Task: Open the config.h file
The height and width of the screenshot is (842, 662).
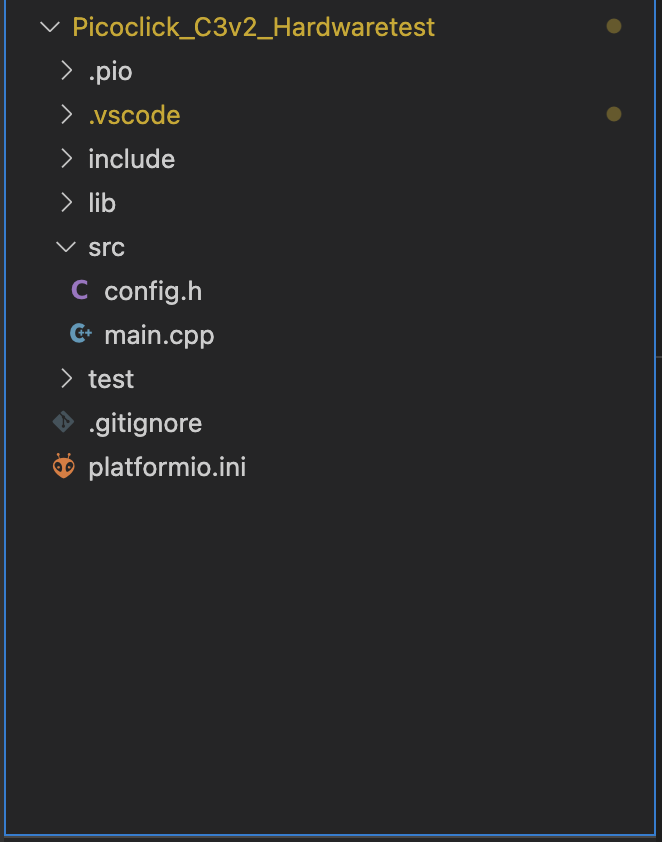Action: click(153, 292)
